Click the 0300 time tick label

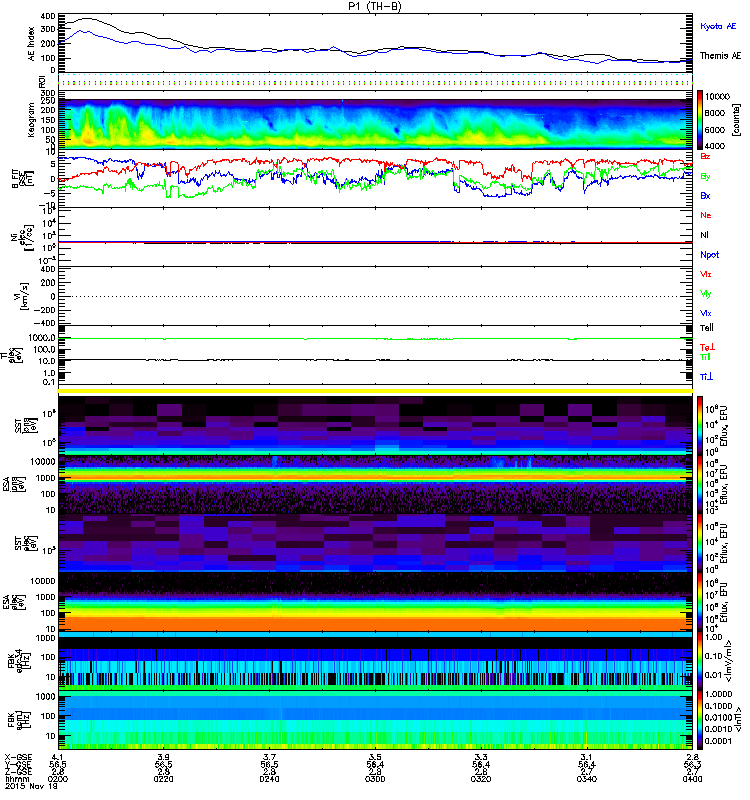375,779
